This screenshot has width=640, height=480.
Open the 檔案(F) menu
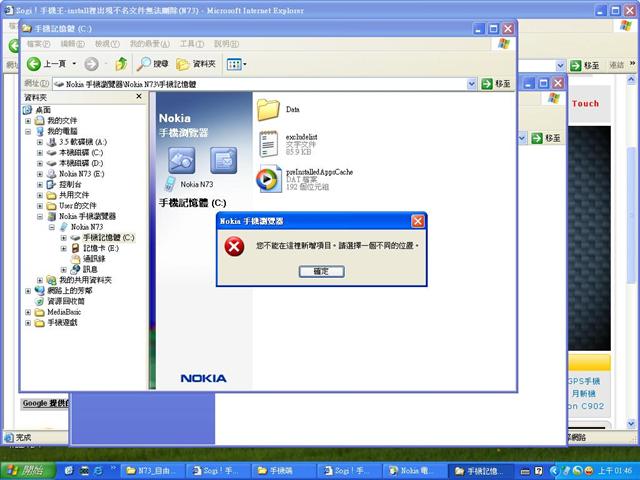pos(38,44)
